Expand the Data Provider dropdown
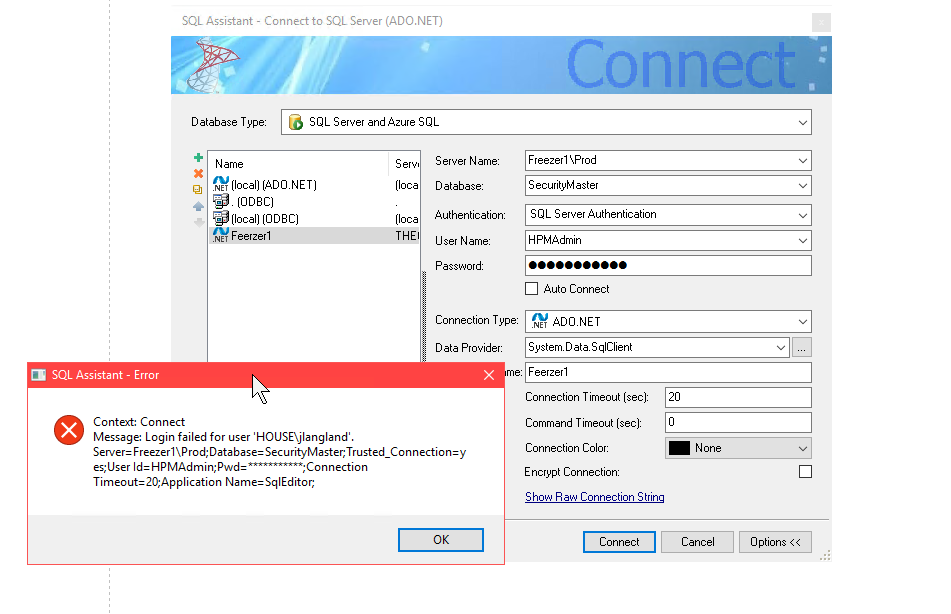Viewport: 951px width, 614px height. [781, 348]
